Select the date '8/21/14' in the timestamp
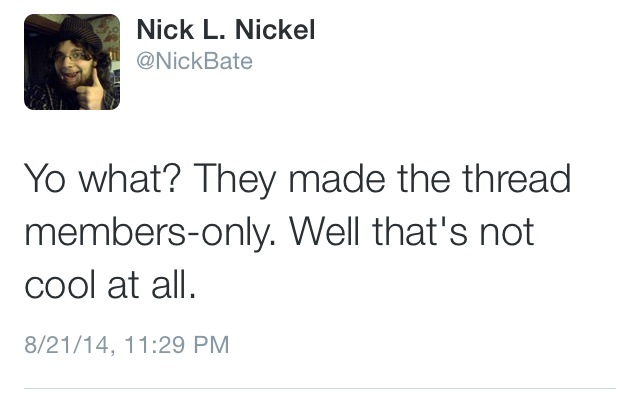The height and width of the screenshot is (394, 640). [67, 344]
